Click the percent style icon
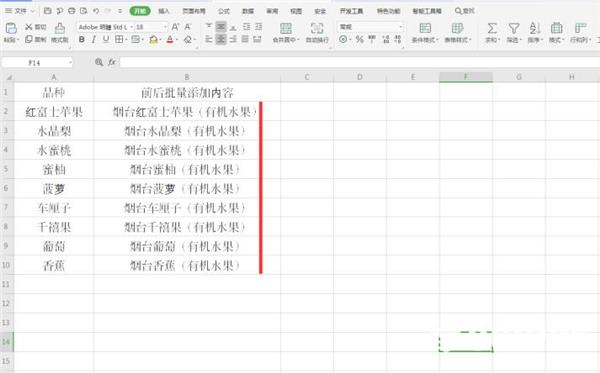 pos(359,39)
